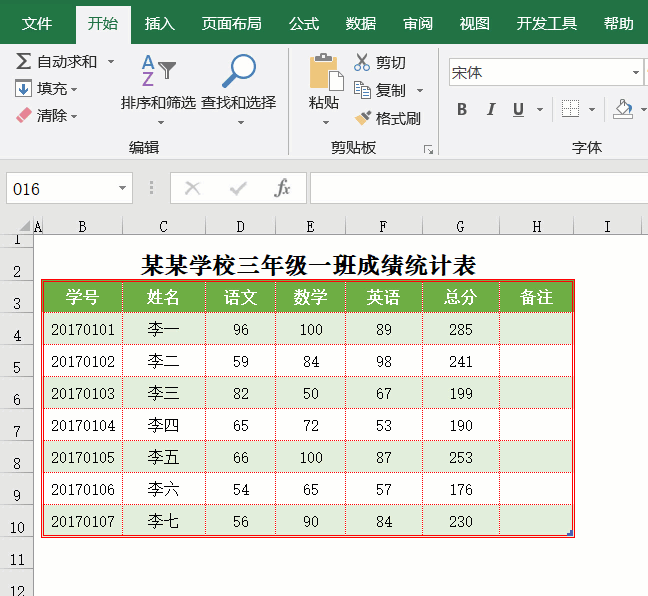
Task: Select column H header
Action: tap(536, 226)
